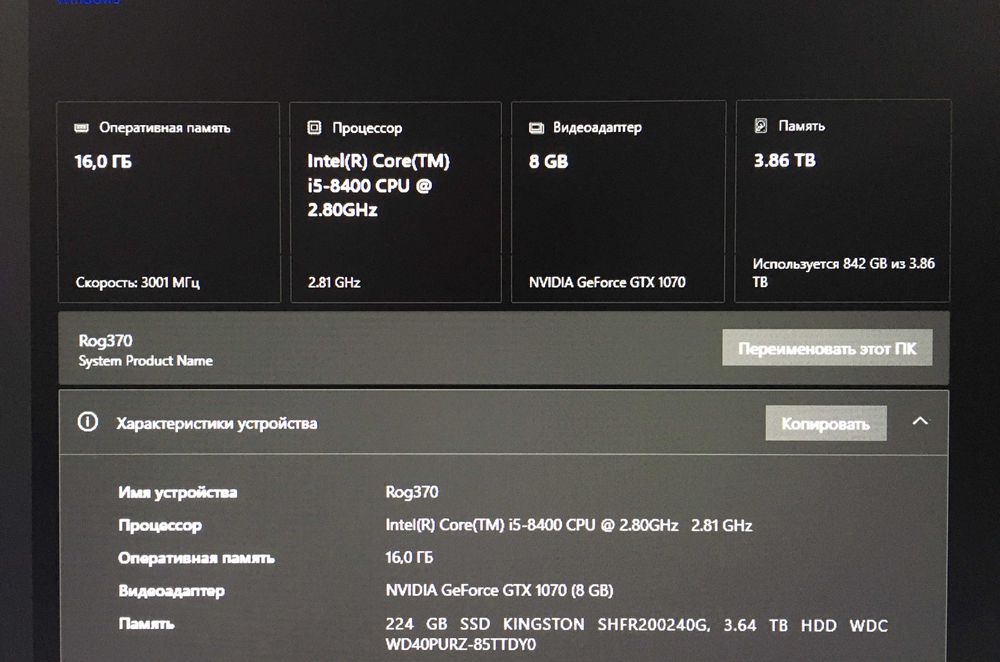
Task: Select Intel(R) Core(TM) i5-8400 processor card title
Action: click(379, 185)
